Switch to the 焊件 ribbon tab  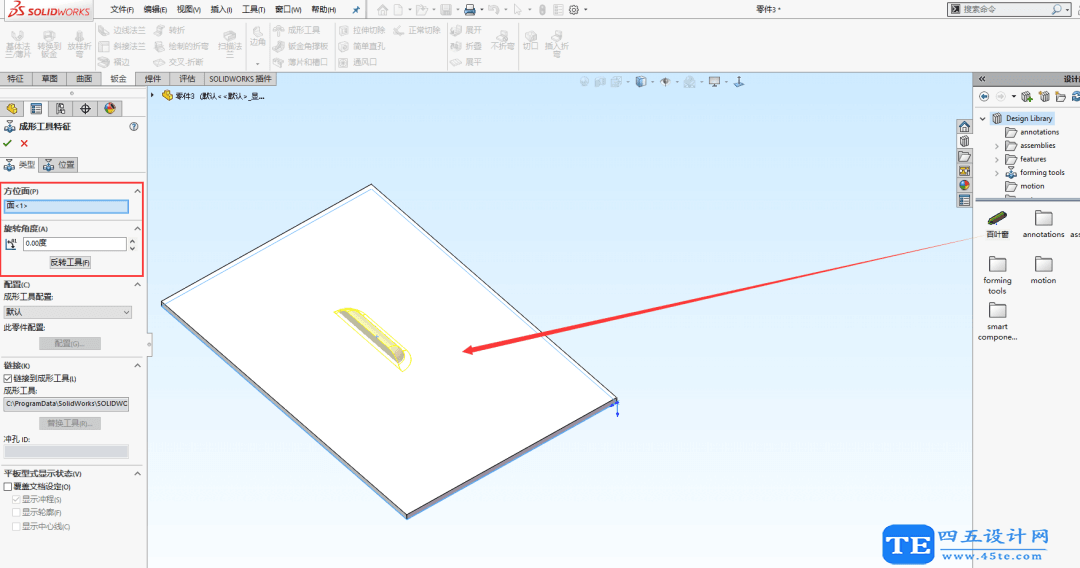(x=153, y=79)
